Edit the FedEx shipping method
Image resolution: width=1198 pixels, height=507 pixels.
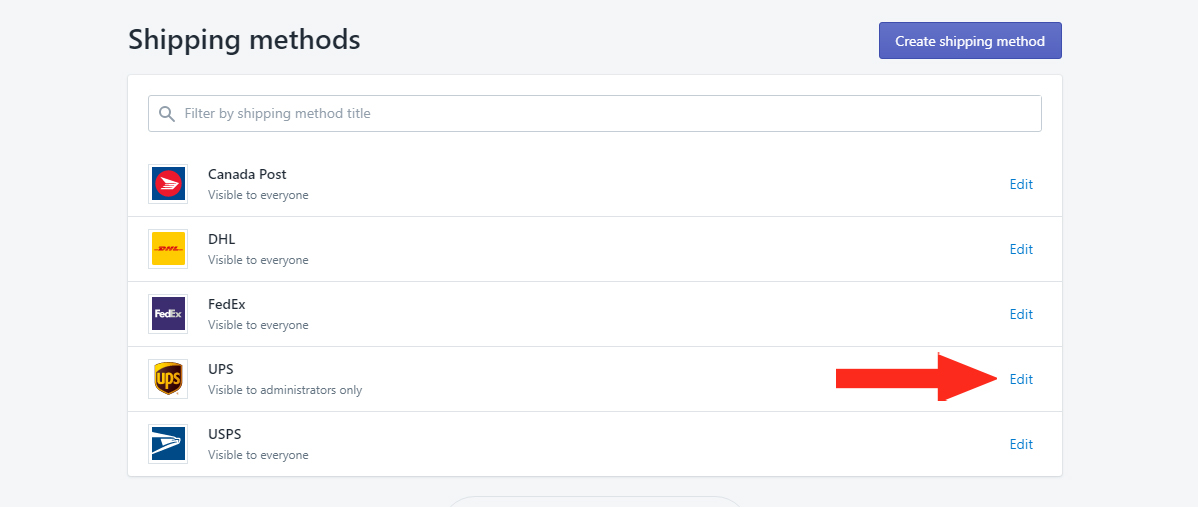(1021, 314)
